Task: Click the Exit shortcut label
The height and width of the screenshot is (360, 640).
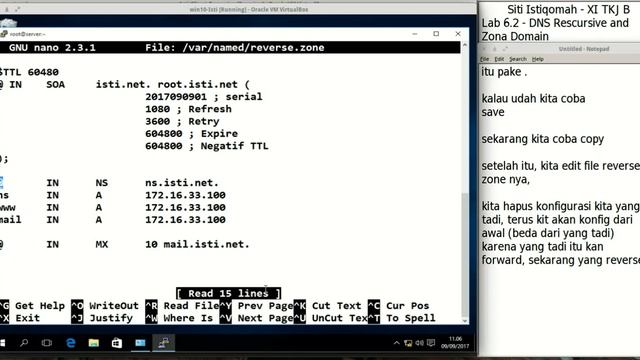Action: click(x=27, y=318)
